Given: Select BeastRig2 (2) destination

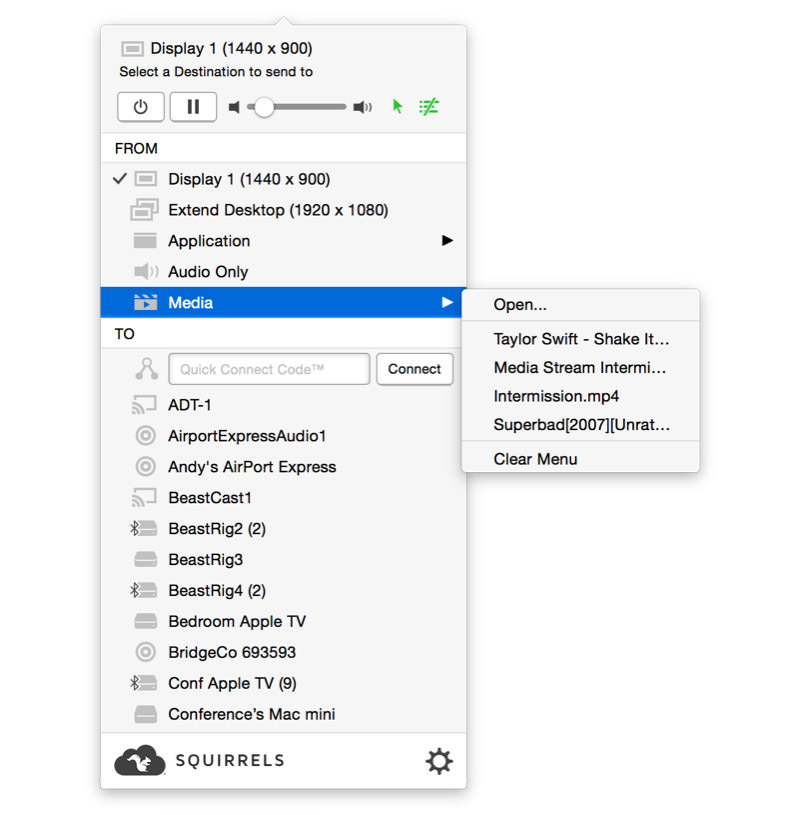Looking at the screenshot, I should [x=283, y=529].
